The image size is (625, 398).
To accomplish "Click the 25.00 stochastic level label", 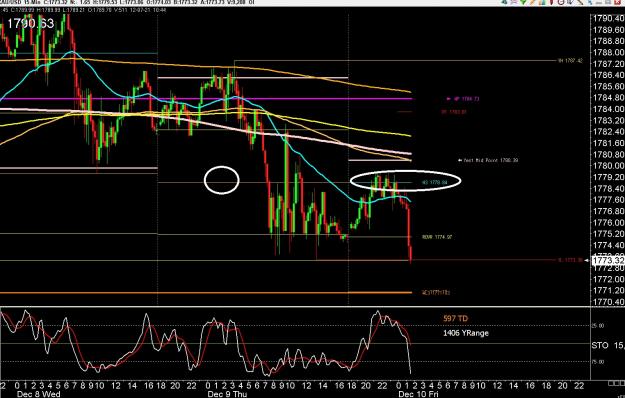I will (599, 326).
